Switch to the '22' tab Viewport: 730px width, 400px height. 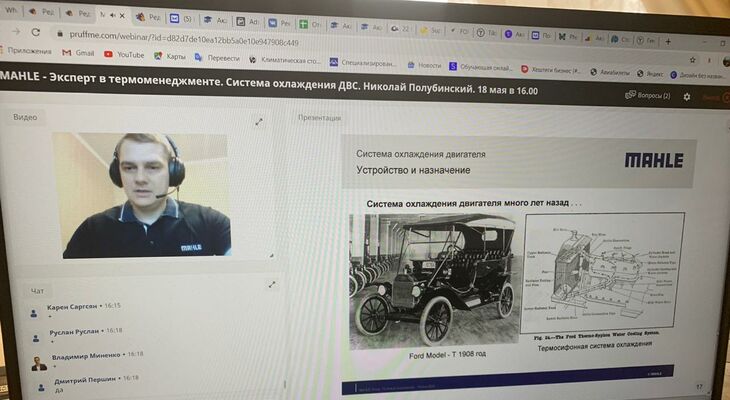coord(400,28)
